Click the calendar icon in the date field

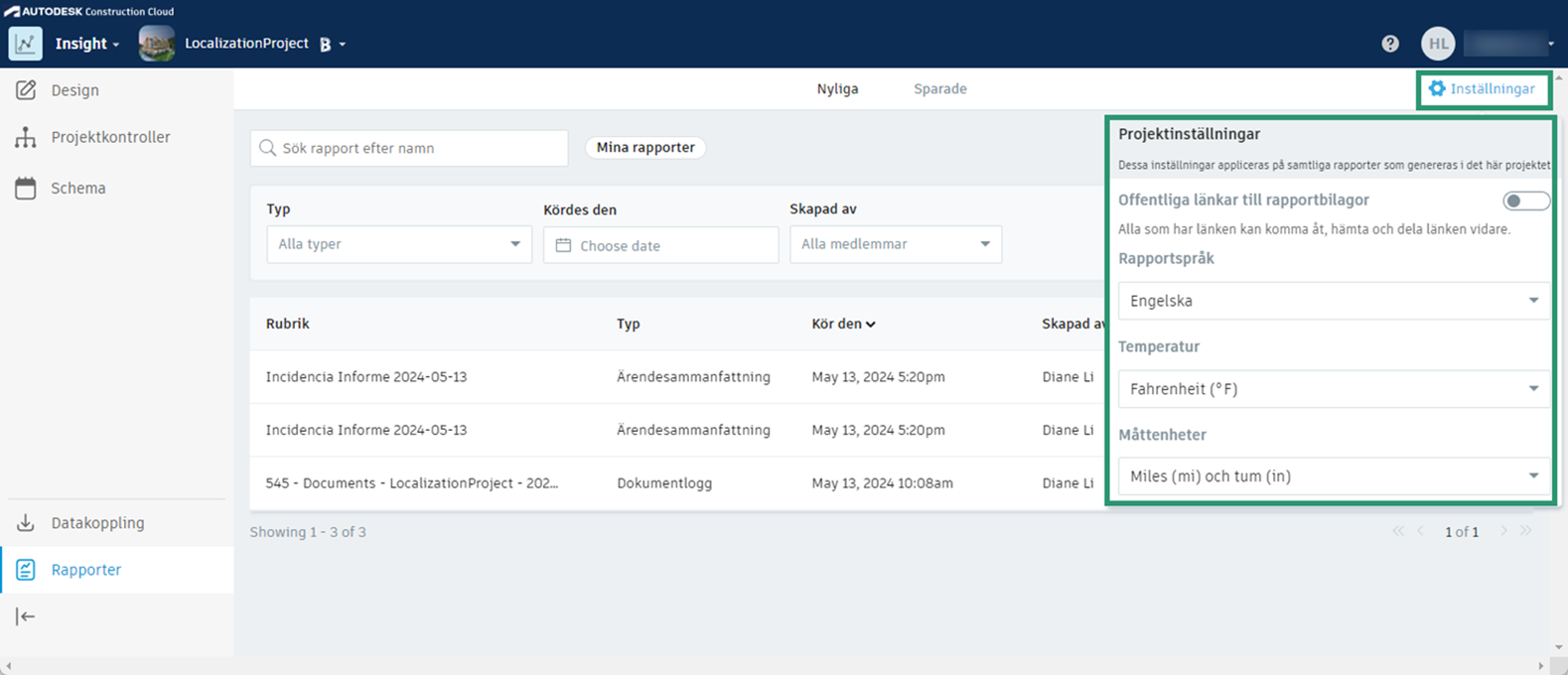point(563,245)
